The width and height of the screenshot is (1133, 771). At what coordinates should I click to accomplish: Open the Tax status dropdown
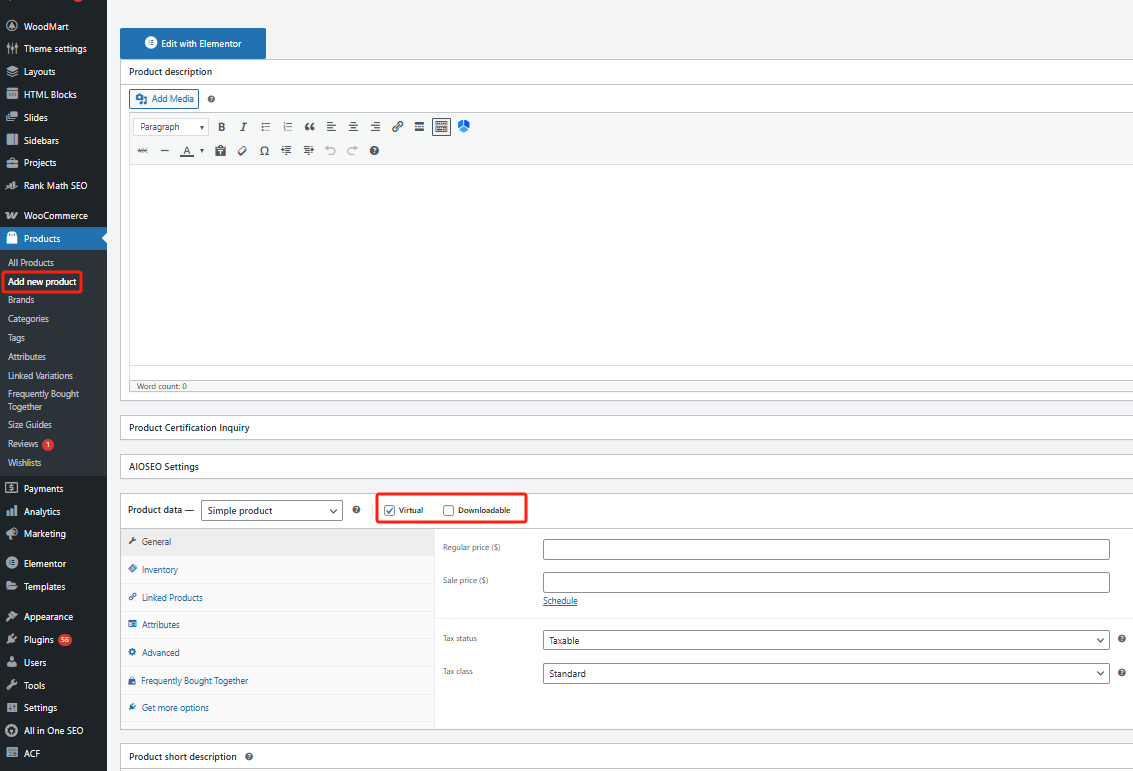(x=826, y=639)
